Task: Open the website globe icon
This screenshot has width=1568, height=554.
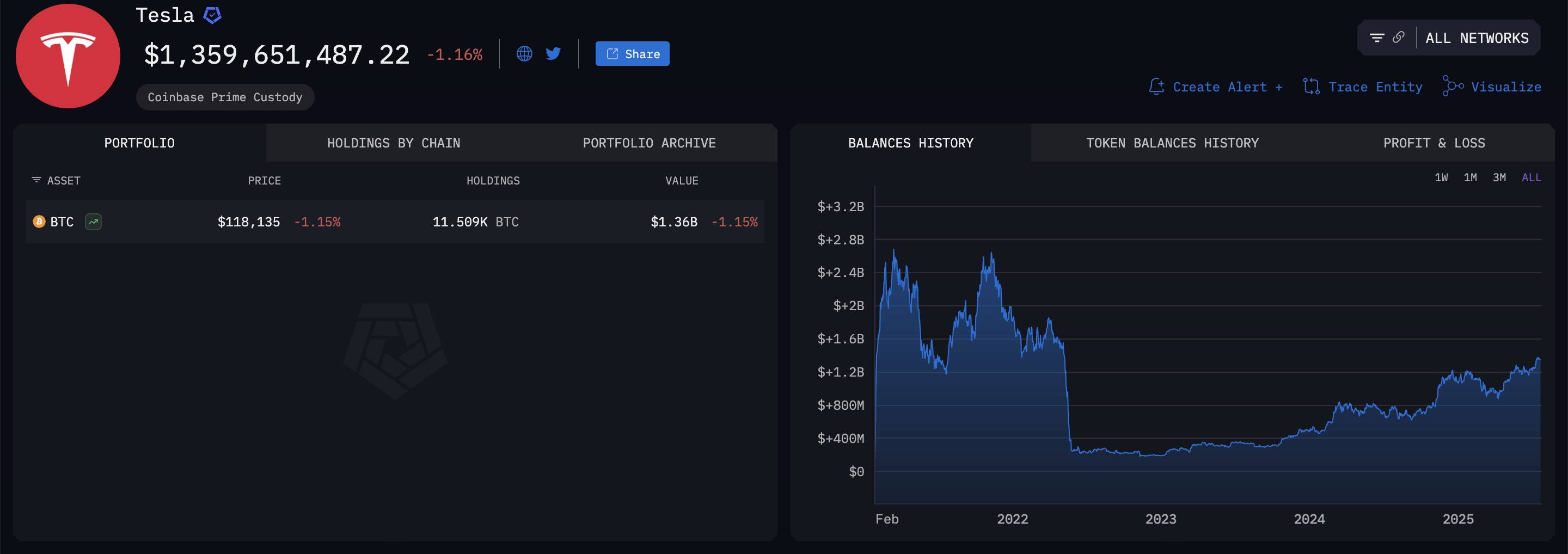Action: pos(524,54)
